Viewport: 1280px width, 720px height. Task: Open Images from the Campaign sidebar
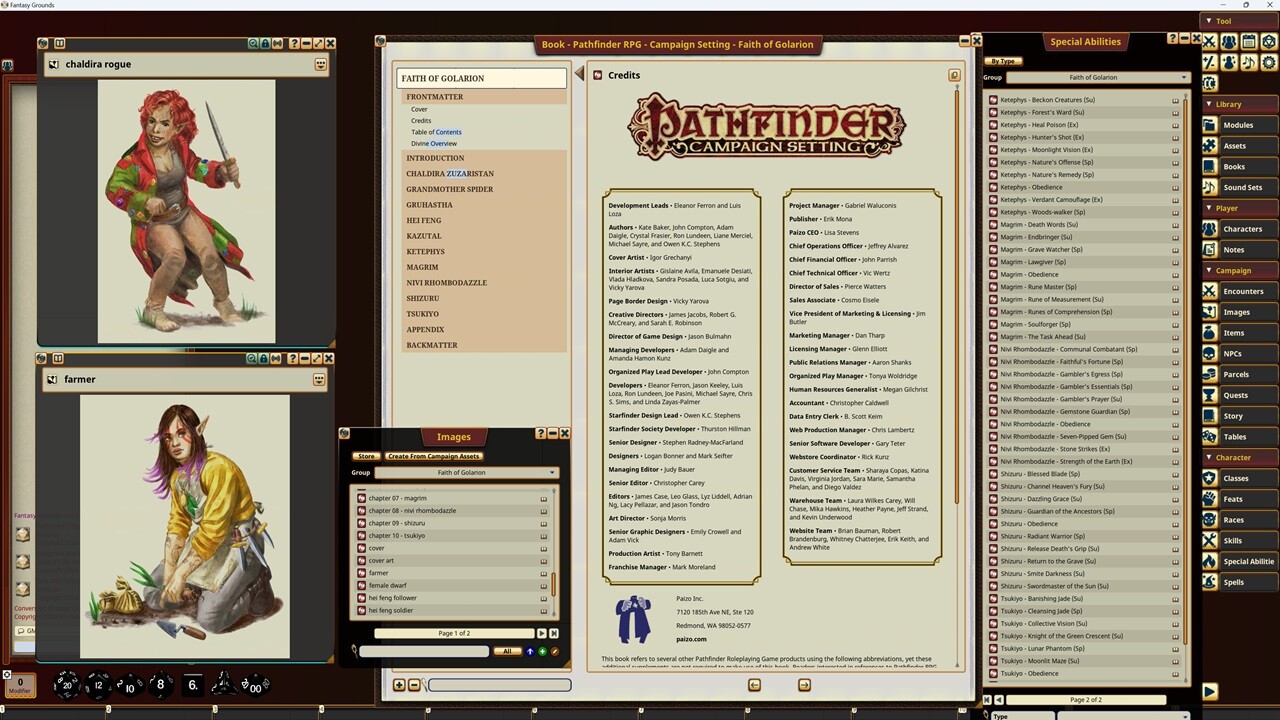pyautogui.click(x=1237, y=311)
